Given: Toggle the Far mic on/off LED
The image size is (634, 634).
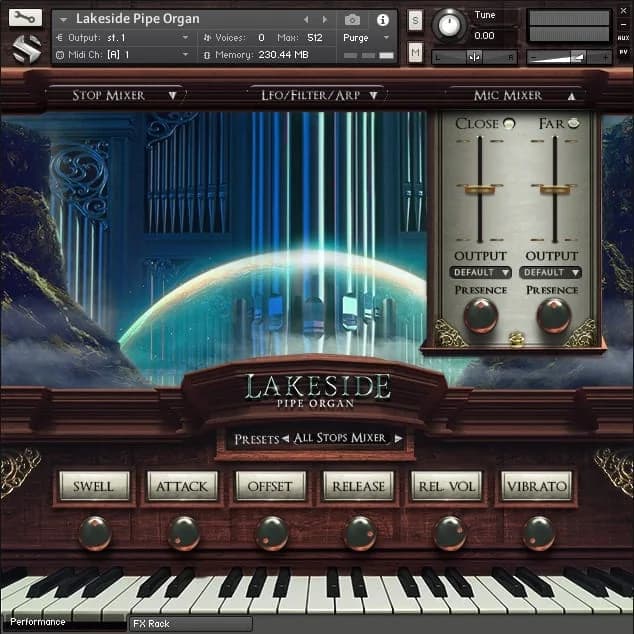Looking at the screenshot, I should click(573, 123).
